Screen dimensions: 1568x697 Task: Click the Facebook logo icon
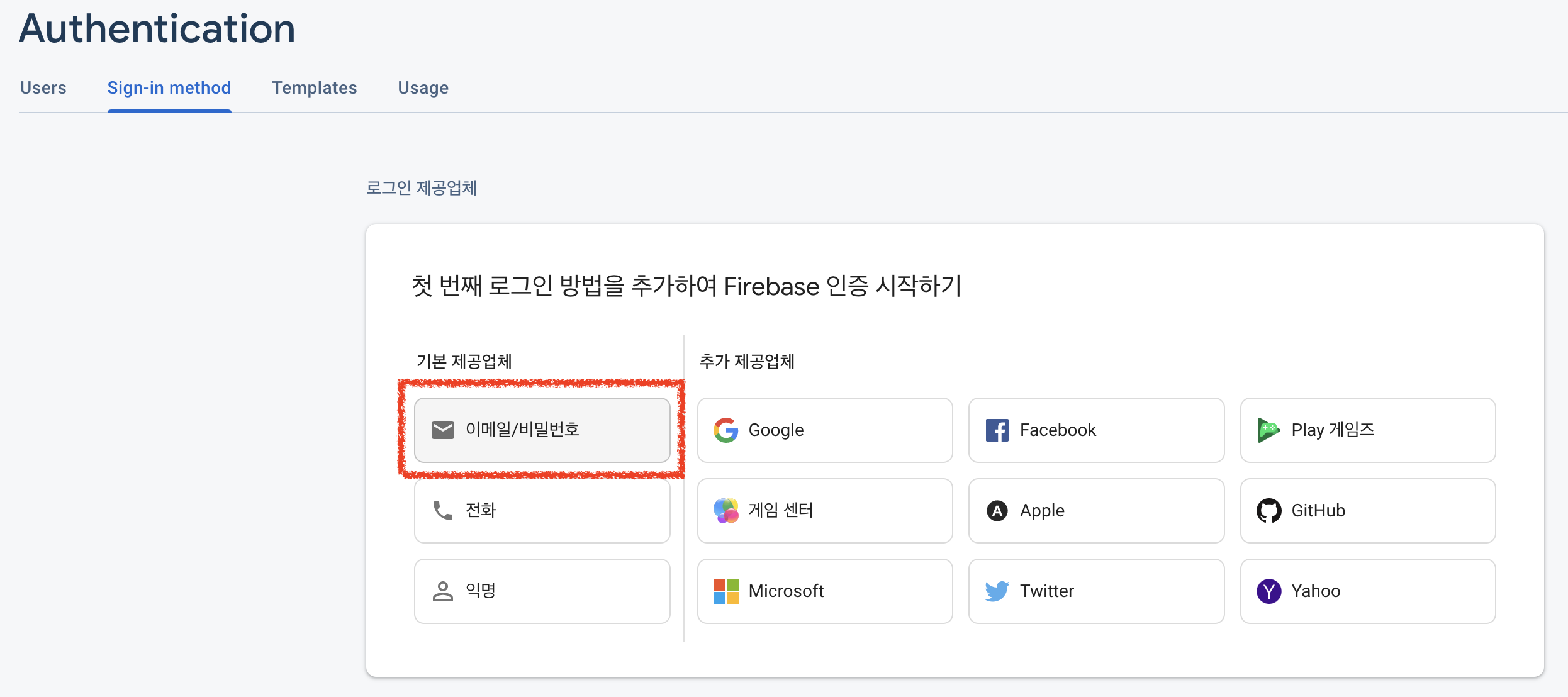coord(997,430)
